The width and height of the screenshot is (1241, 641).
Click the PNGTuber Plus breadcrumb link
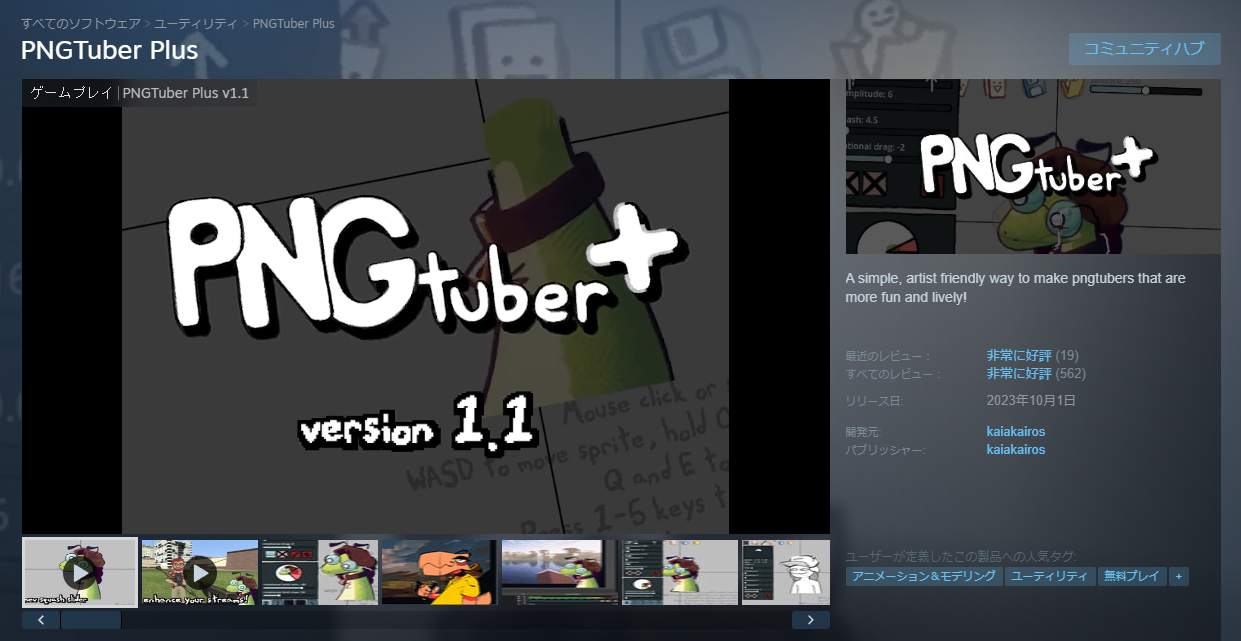(294, 23)
